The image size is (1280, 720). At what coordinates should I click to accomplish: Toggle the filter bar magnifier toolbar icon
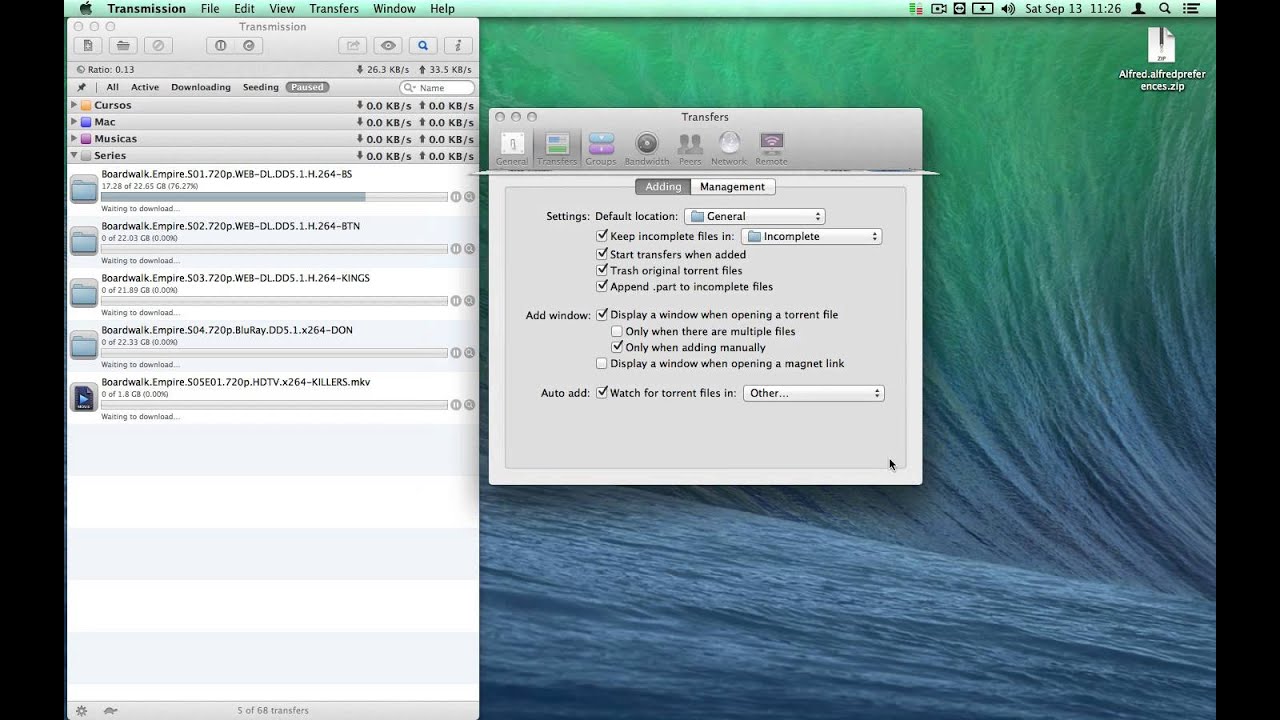click(423, 45)
